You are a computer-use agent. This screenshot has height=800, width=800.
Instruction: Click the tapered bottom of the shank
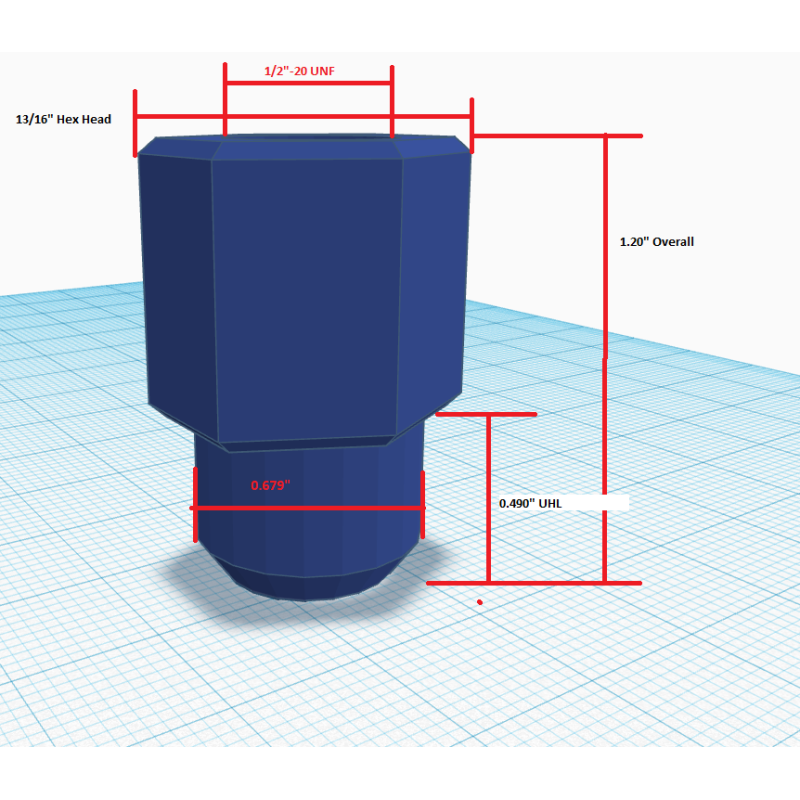click(305, 584)
